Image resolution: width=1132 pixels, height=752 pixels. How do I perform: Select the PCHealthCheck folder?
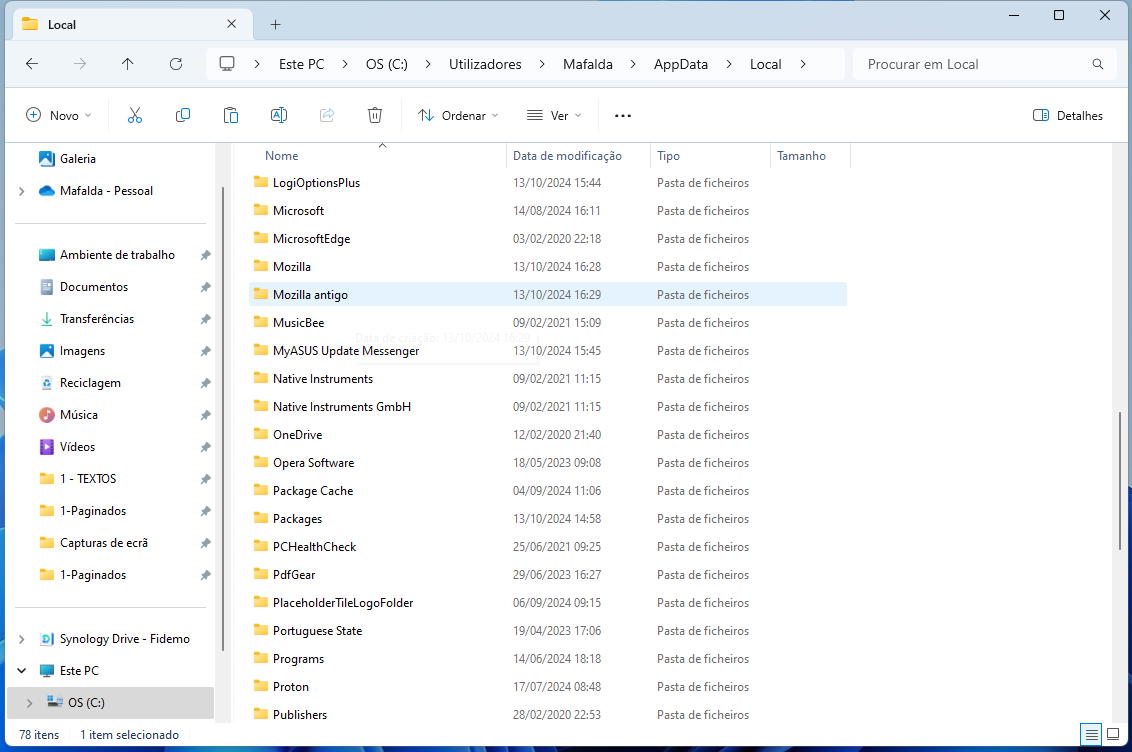click(x=548, y=547)
